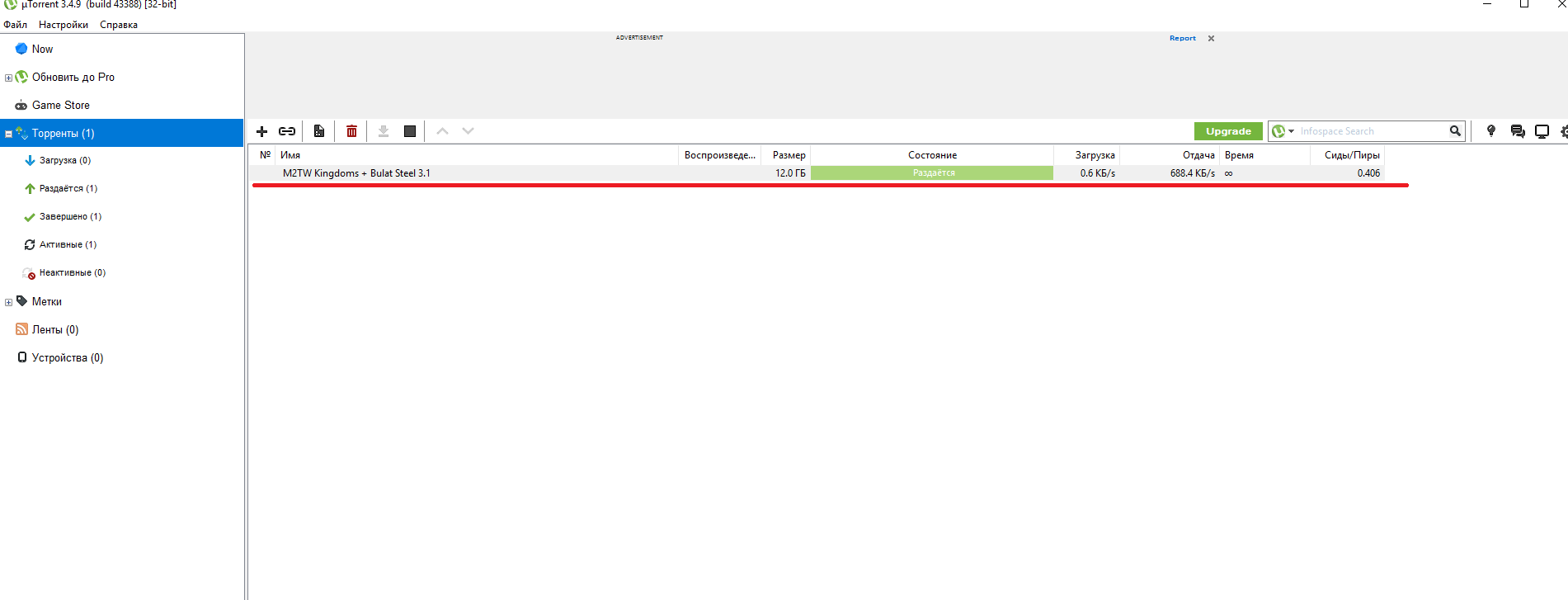1568x600 pixels.
Task: Click Create New Torrent file icon
Action: click(x=319, y=131)
